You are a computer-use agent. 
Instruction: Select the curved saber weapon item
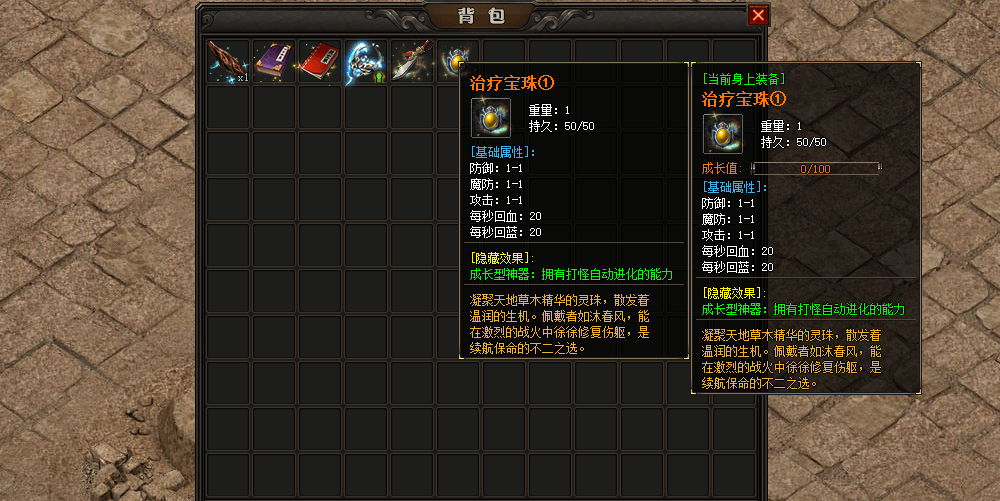pos(411,61)
